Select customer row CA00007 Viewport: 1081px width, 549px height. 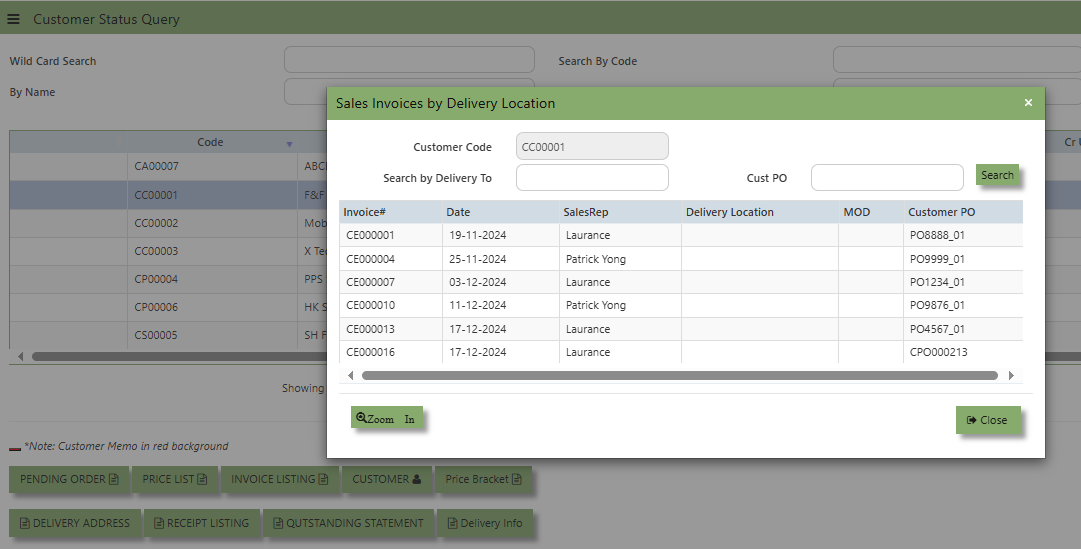168,166
